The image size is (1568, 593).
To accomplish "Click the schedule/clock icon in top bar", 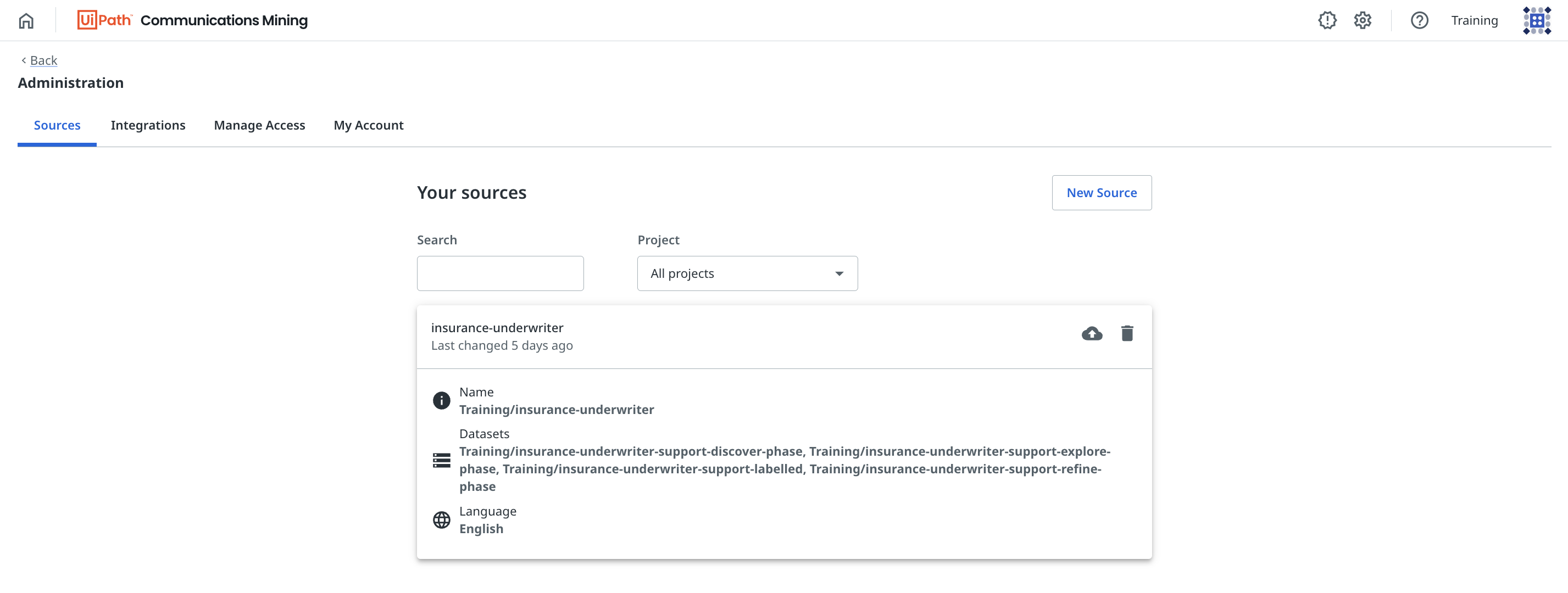I will click(x=1326, y=19).
